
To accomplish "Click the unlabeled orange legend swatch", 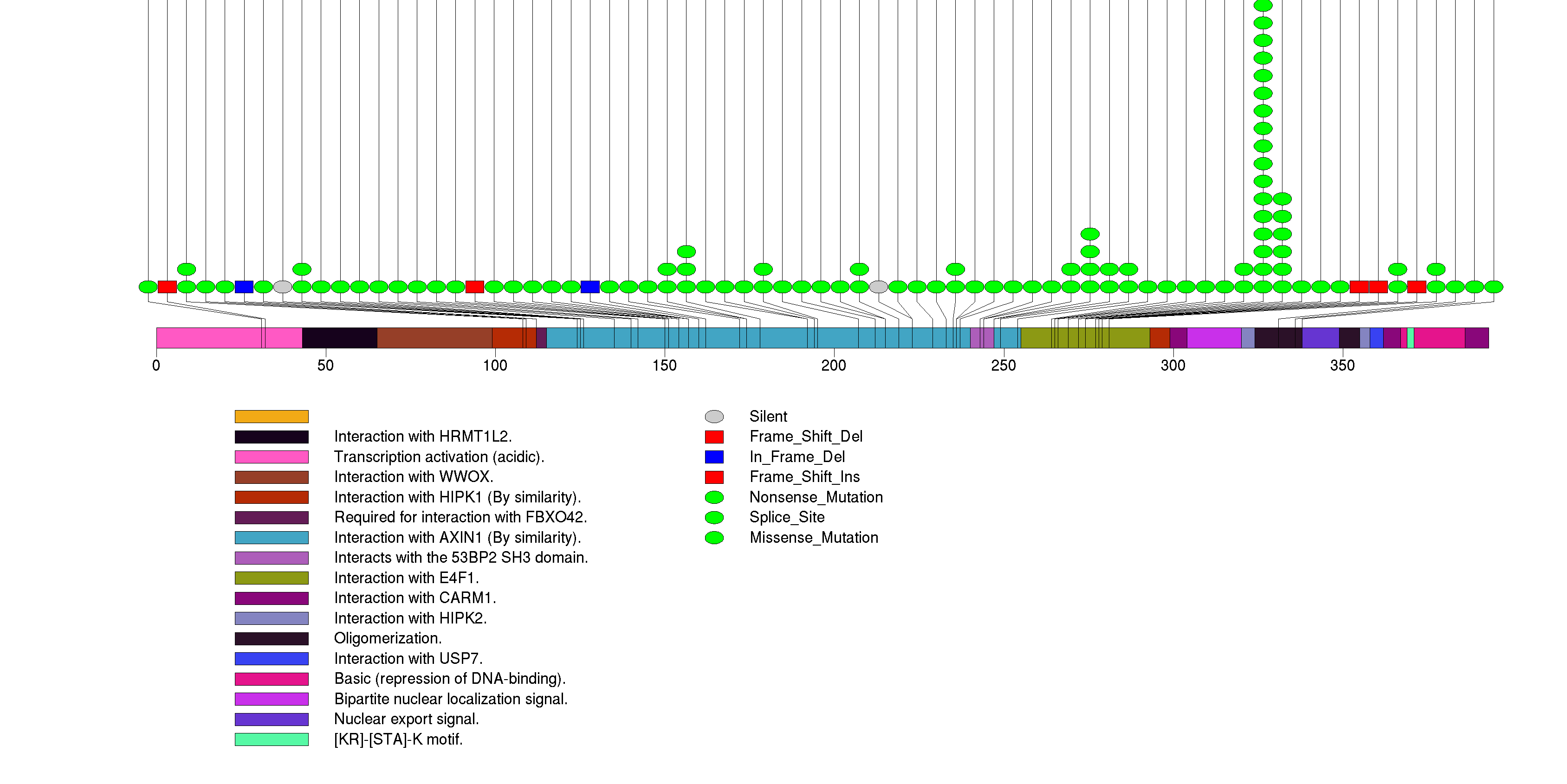I will click(272, 416).
